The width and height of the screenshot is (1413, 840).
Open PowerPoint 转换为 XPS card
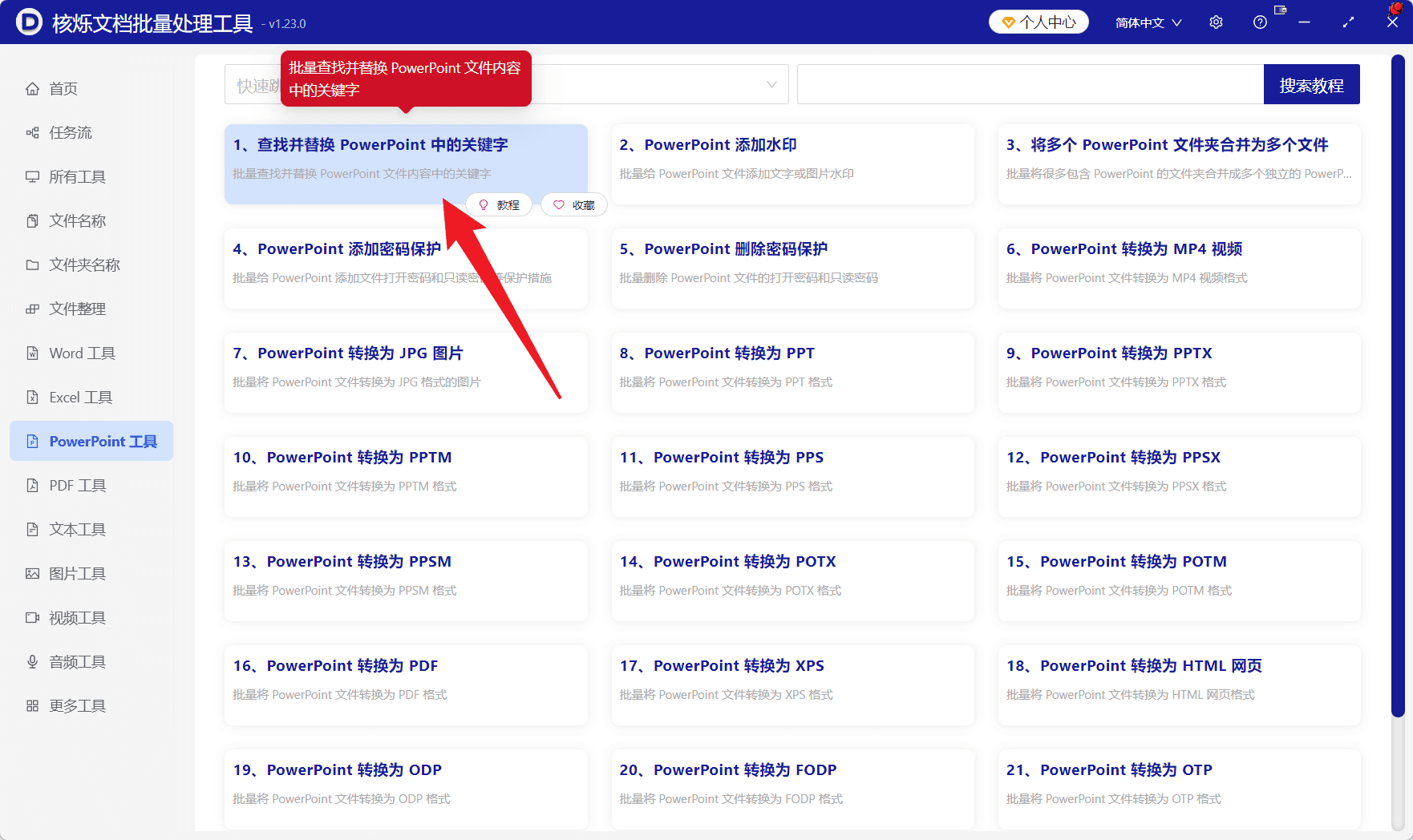pyautogui.click(x=792, y=685)
